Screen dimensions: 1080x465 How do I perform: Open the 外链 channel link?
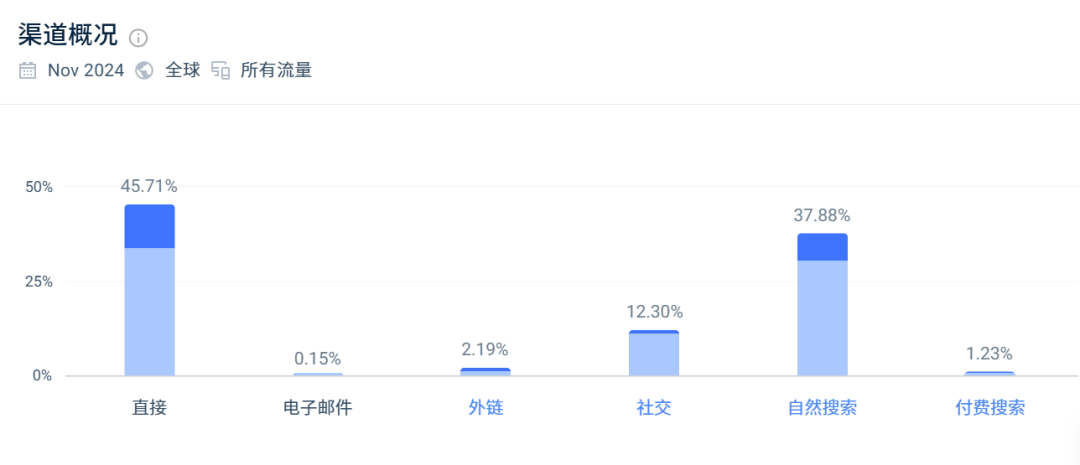pyautogui.click(x=485, y=408)
